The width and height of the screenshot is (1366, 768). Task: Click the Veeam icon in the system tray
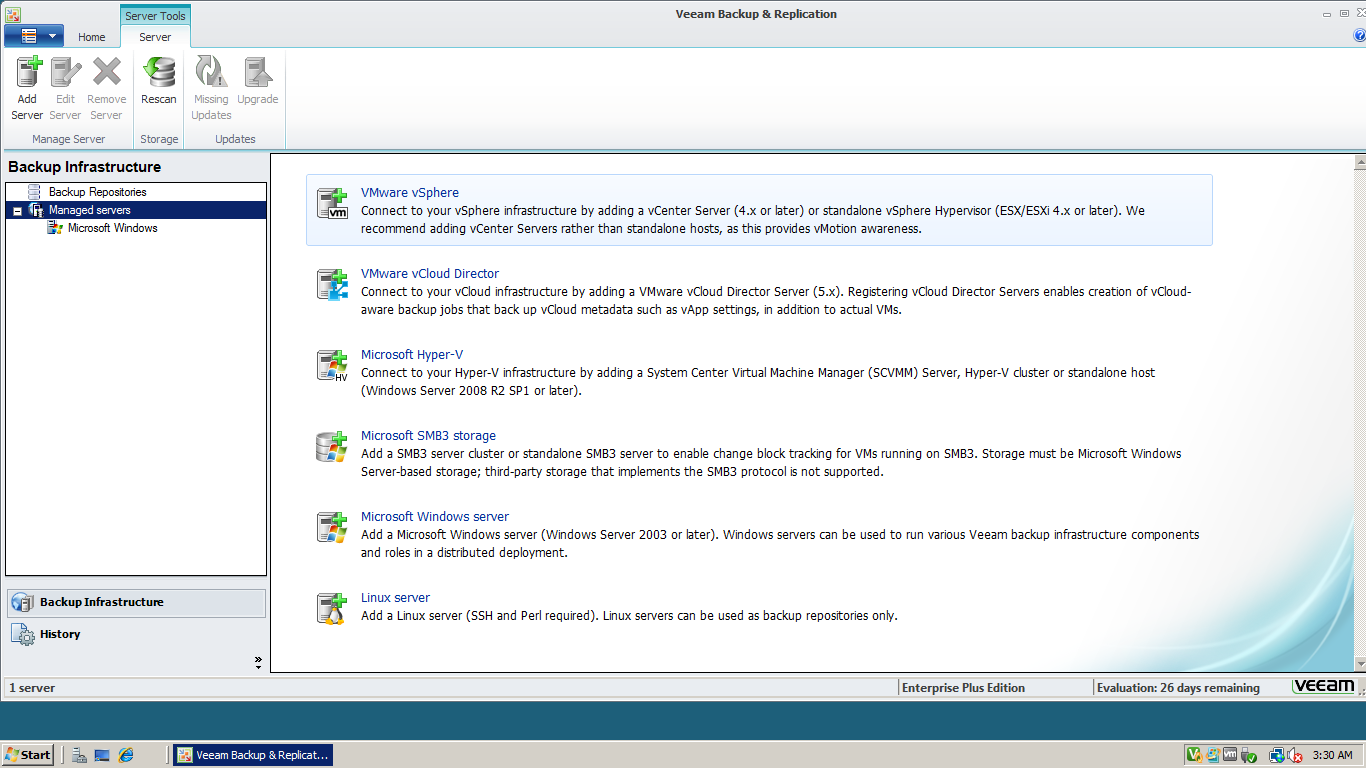point(1194,754)
